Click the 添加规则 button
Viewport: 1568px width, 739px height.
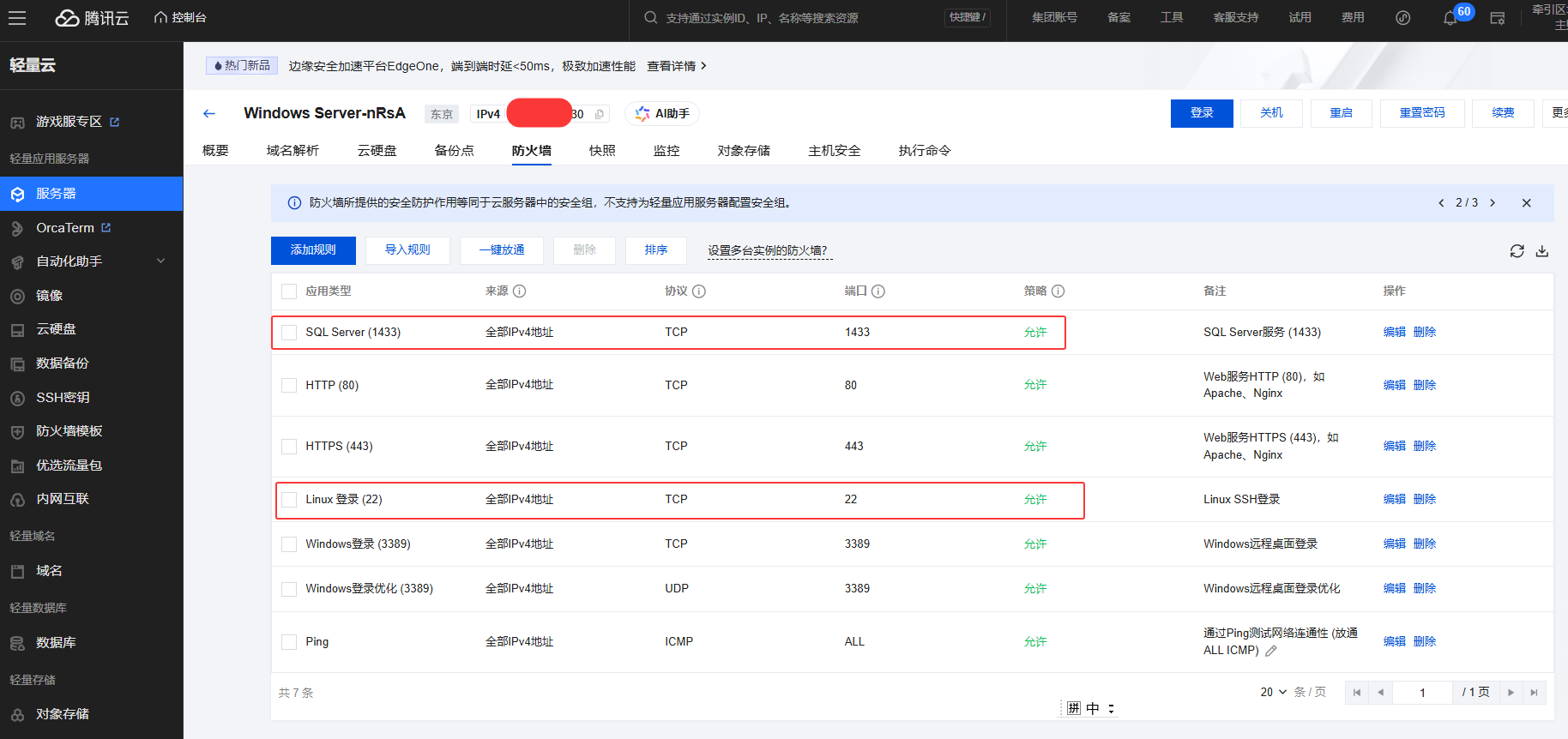coord(313,250)
